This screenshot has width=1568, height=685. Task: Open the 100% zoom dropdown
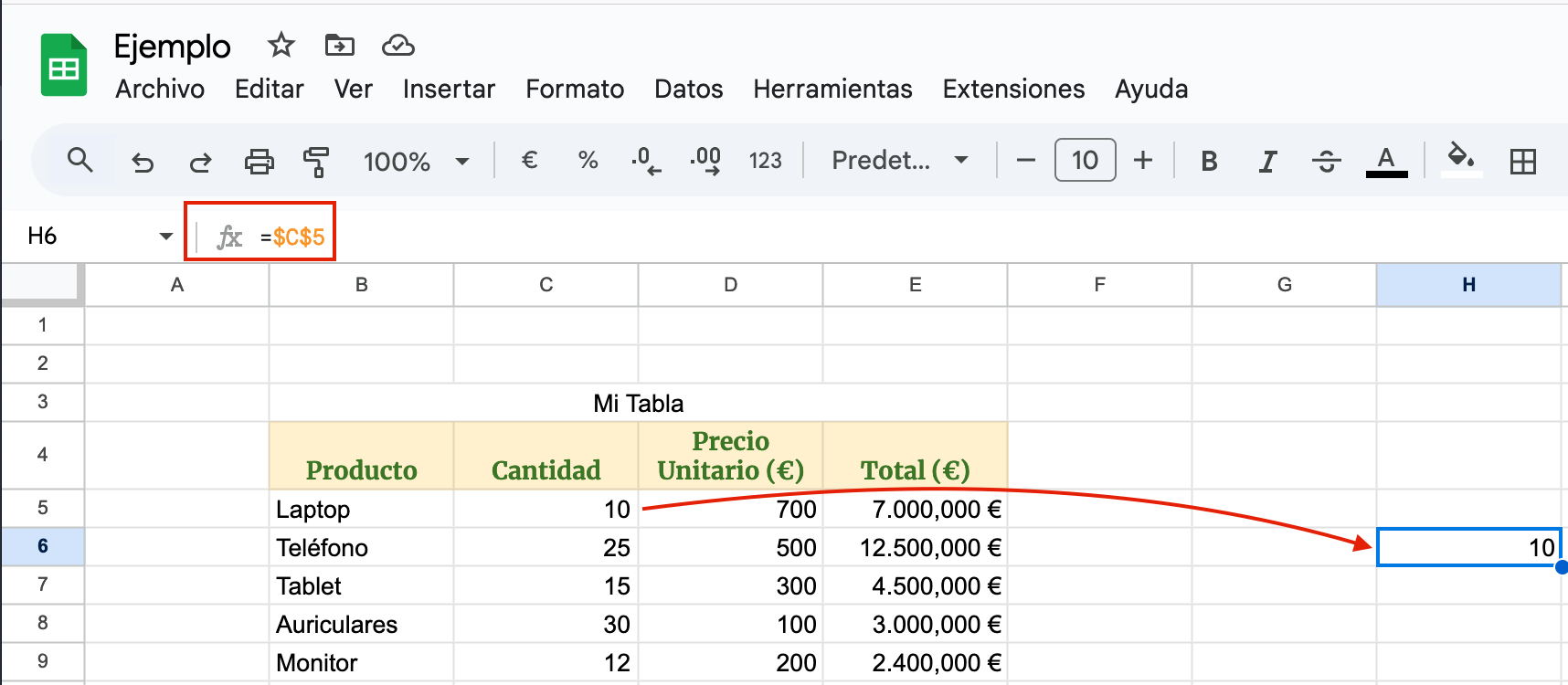click(x=416, y=162)
